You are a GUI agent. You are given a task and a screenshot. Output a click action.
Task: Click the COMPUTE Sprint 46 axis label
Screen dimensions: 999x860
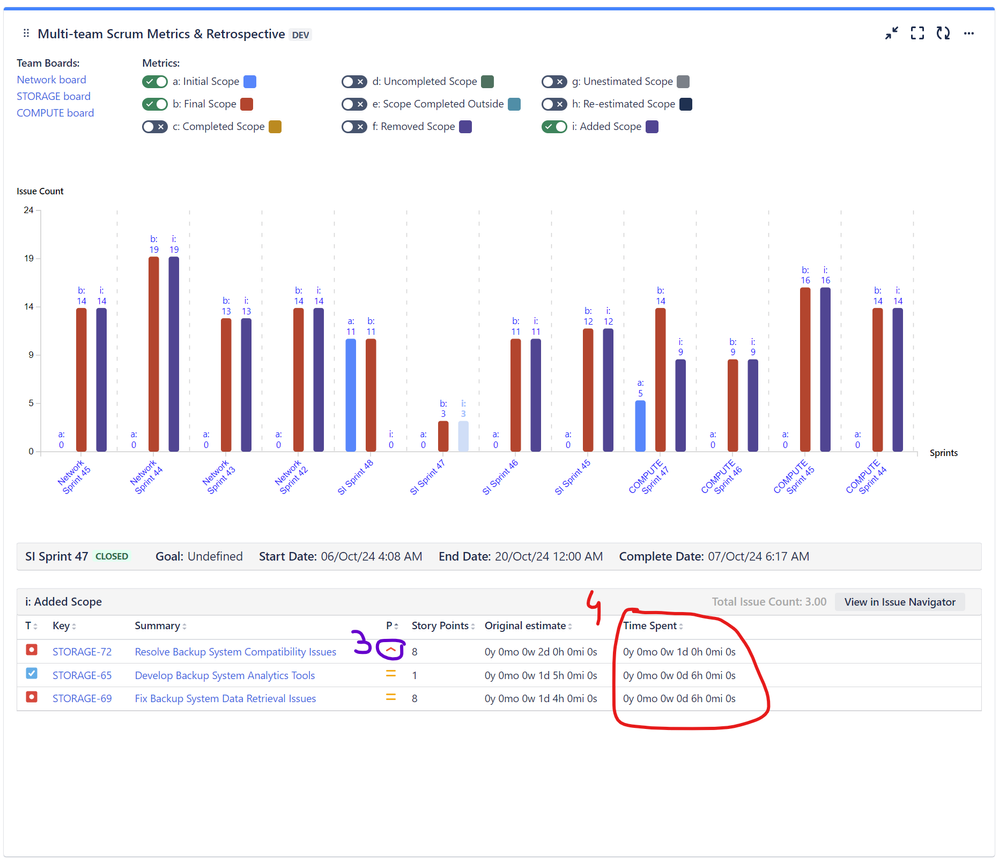721,477
